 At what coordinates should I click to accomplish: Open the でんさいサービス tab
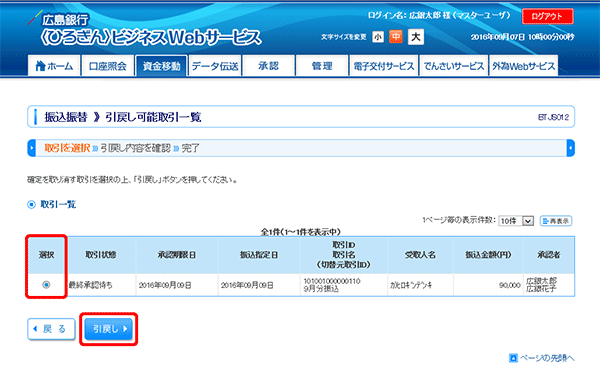(453, 66)
